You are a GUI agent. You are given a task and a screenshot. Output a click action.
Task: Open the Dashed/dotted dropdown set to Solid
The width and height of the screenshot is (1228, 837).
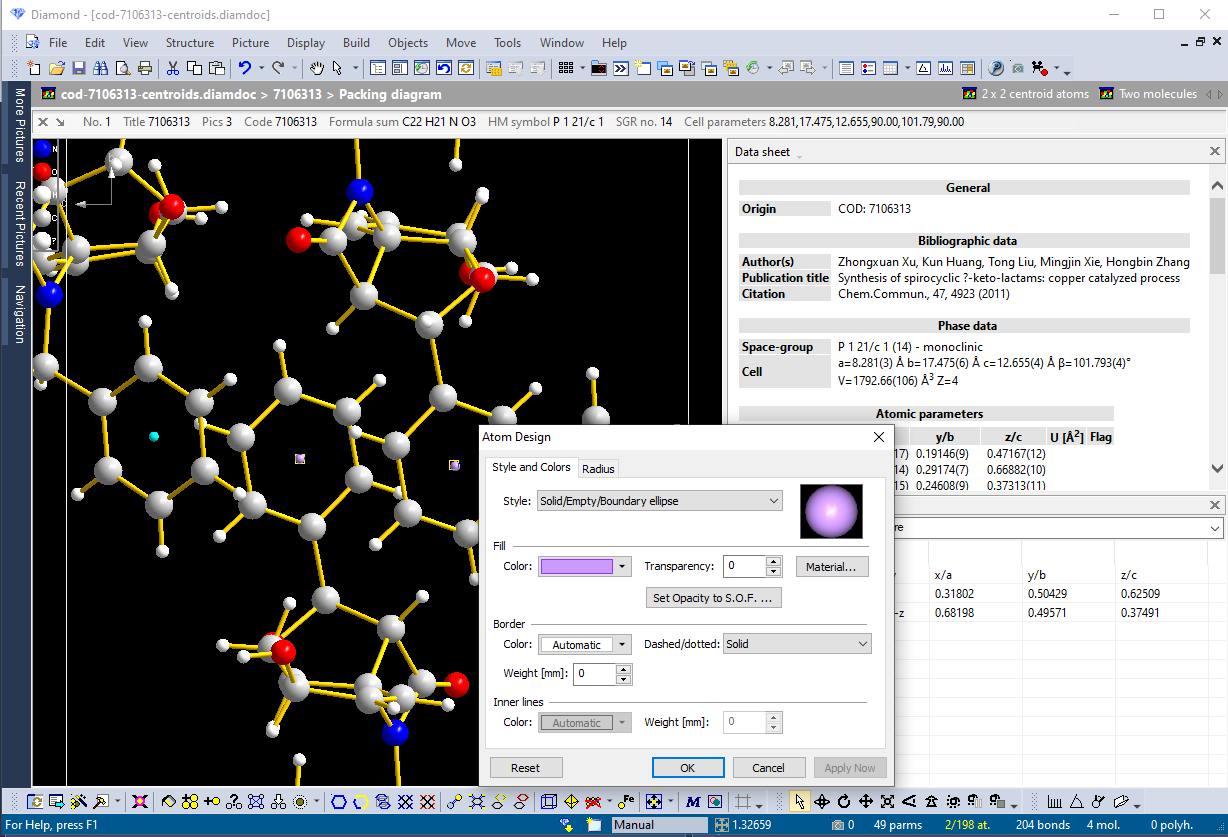point(796,643)
